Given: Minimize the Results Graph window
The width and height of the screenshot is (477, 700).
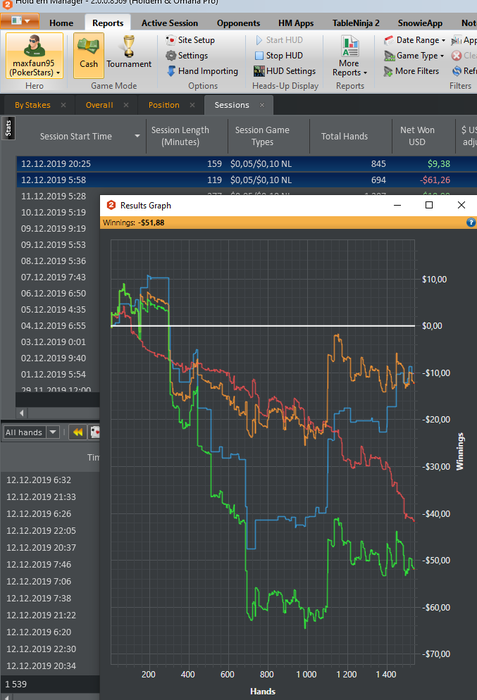Looking at the screenshot, I should click(x=397, y=205).
